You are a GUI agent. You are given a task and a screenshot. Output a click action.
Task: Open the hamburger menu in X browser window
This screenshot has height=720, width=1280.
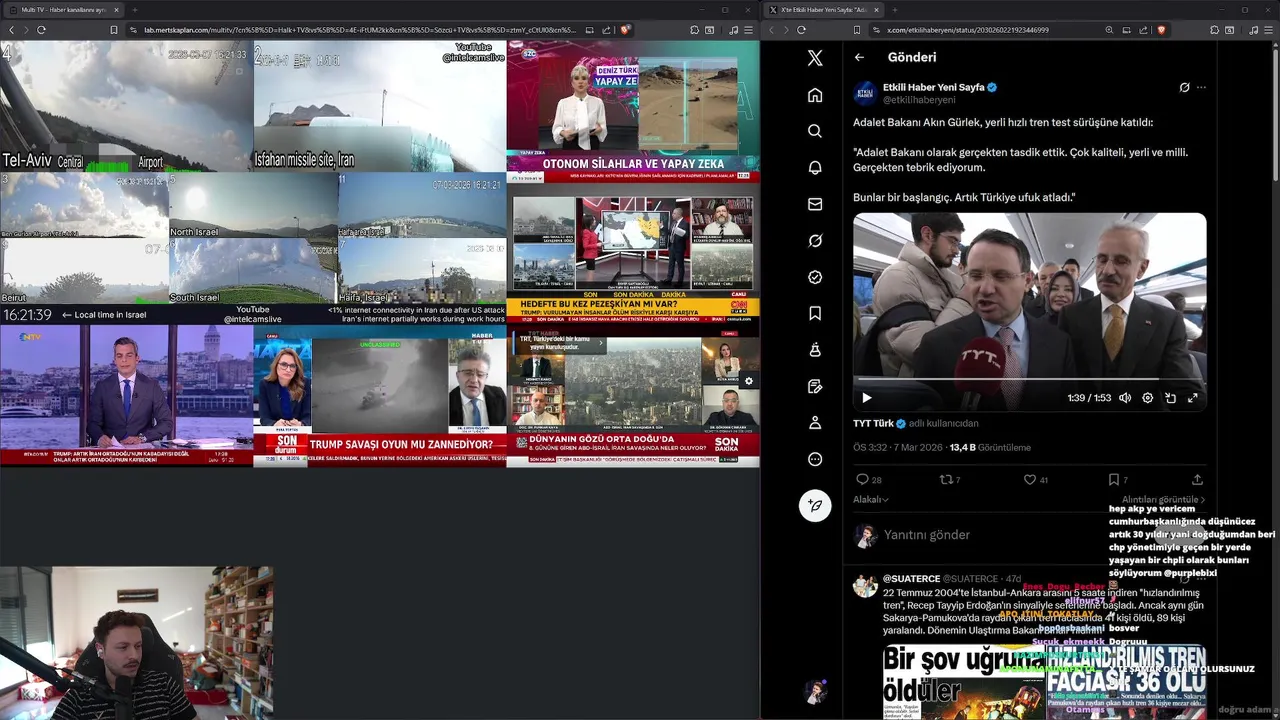pos(1266,30)
